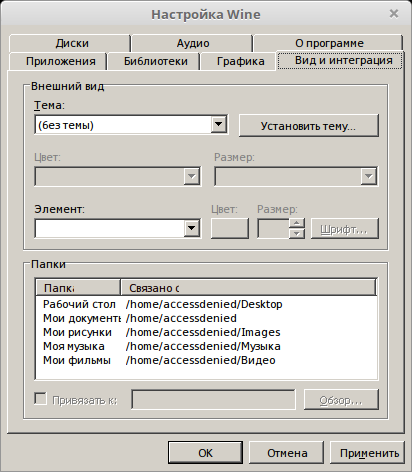The width and height of the screenshot is (412, 472).
Task: Click the Привязать к path input field
Action: [x=213, y=399]
